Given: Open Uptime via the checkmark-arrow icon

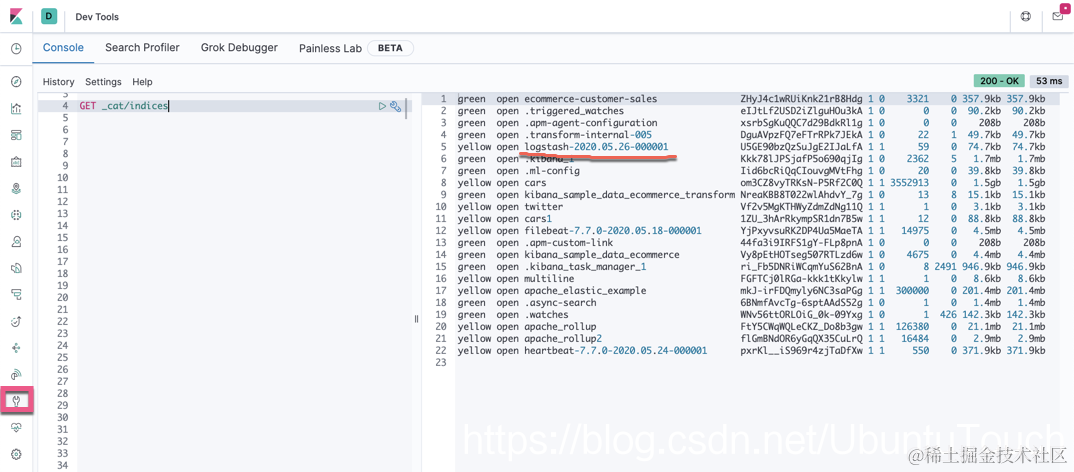Looking at the screenshot, I should (x=16, y=321).
